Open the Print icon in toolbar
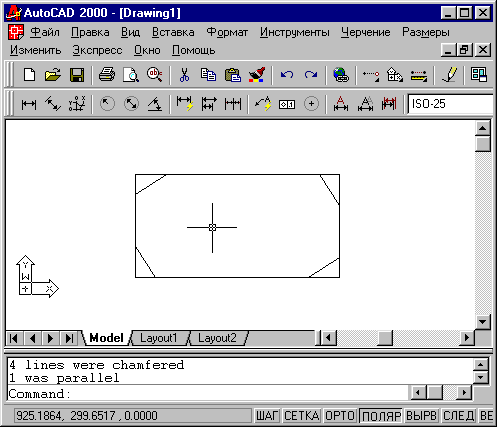The width and height of the screenshot is (497, 427). [107, 75]
